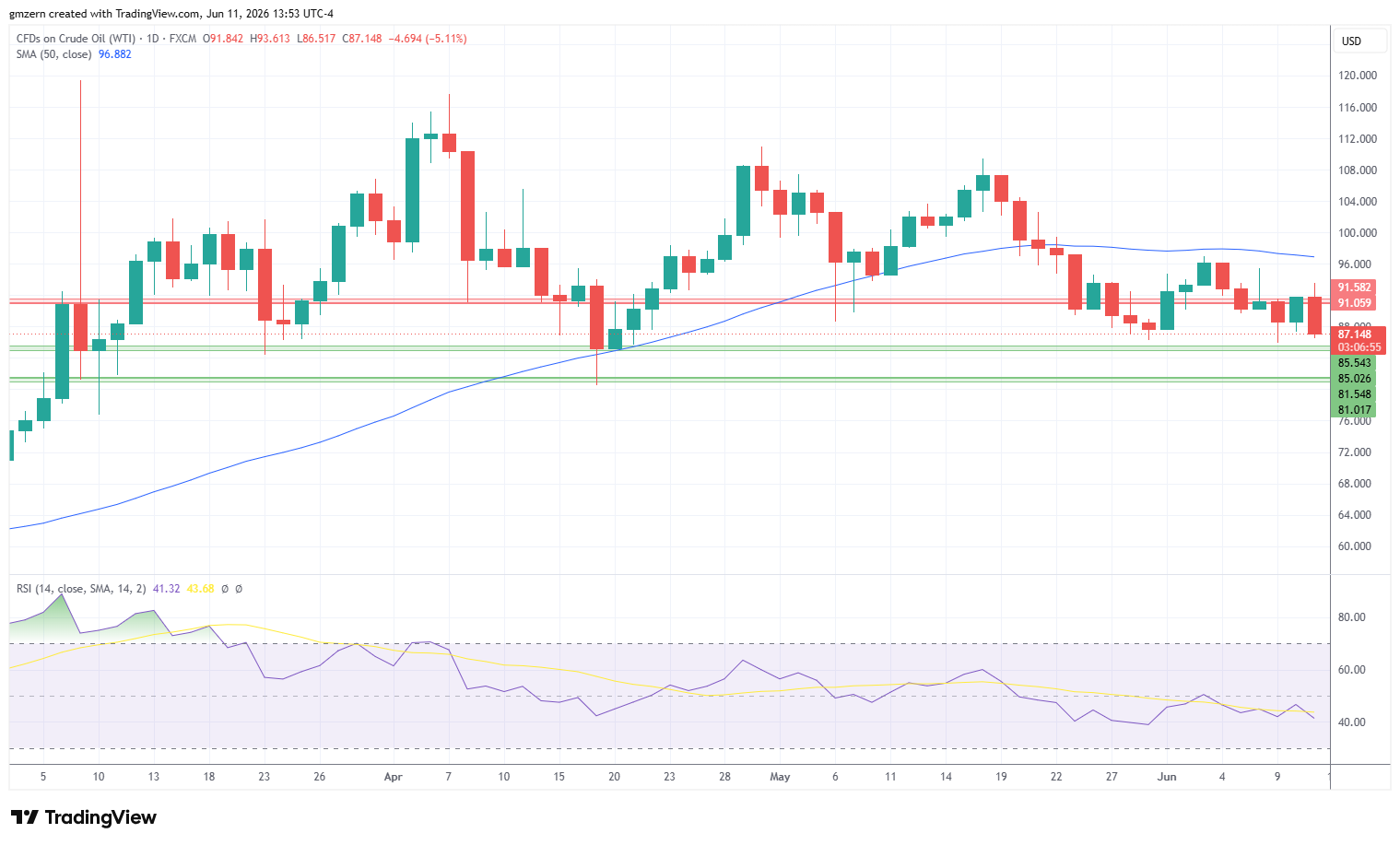
Task: Click the 60.000 price axis label
Action: click(x=1355, y=546)
